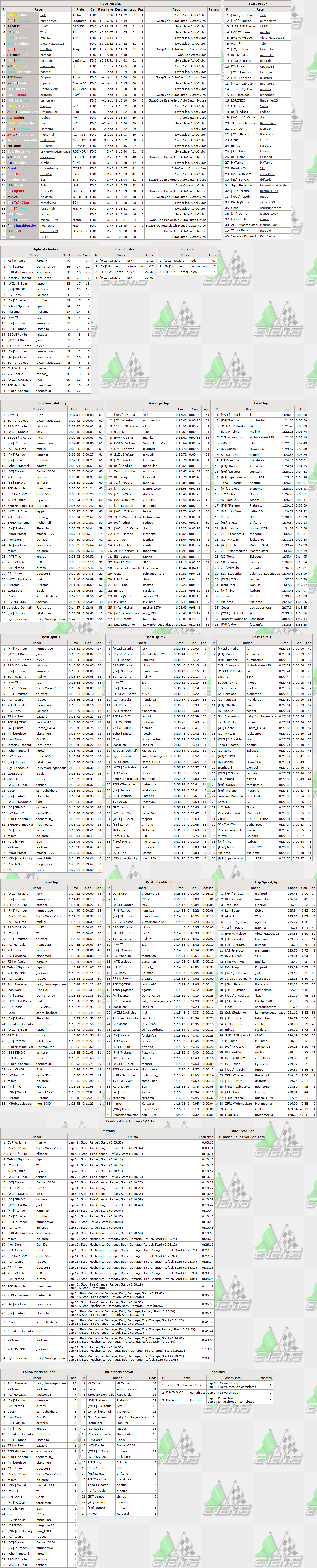This screenshot has height=1568, width=317.
Task: Select the 'Highest climber' table title
Action: pyautogui.click(x=46, y=249)
